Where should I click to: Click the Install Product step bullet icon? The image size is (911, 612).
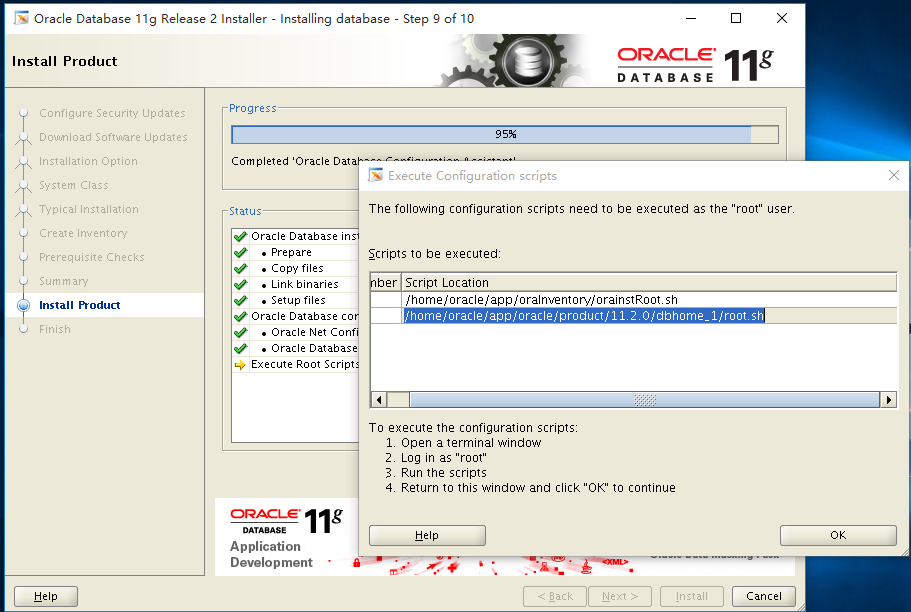[x=23, y=305]
